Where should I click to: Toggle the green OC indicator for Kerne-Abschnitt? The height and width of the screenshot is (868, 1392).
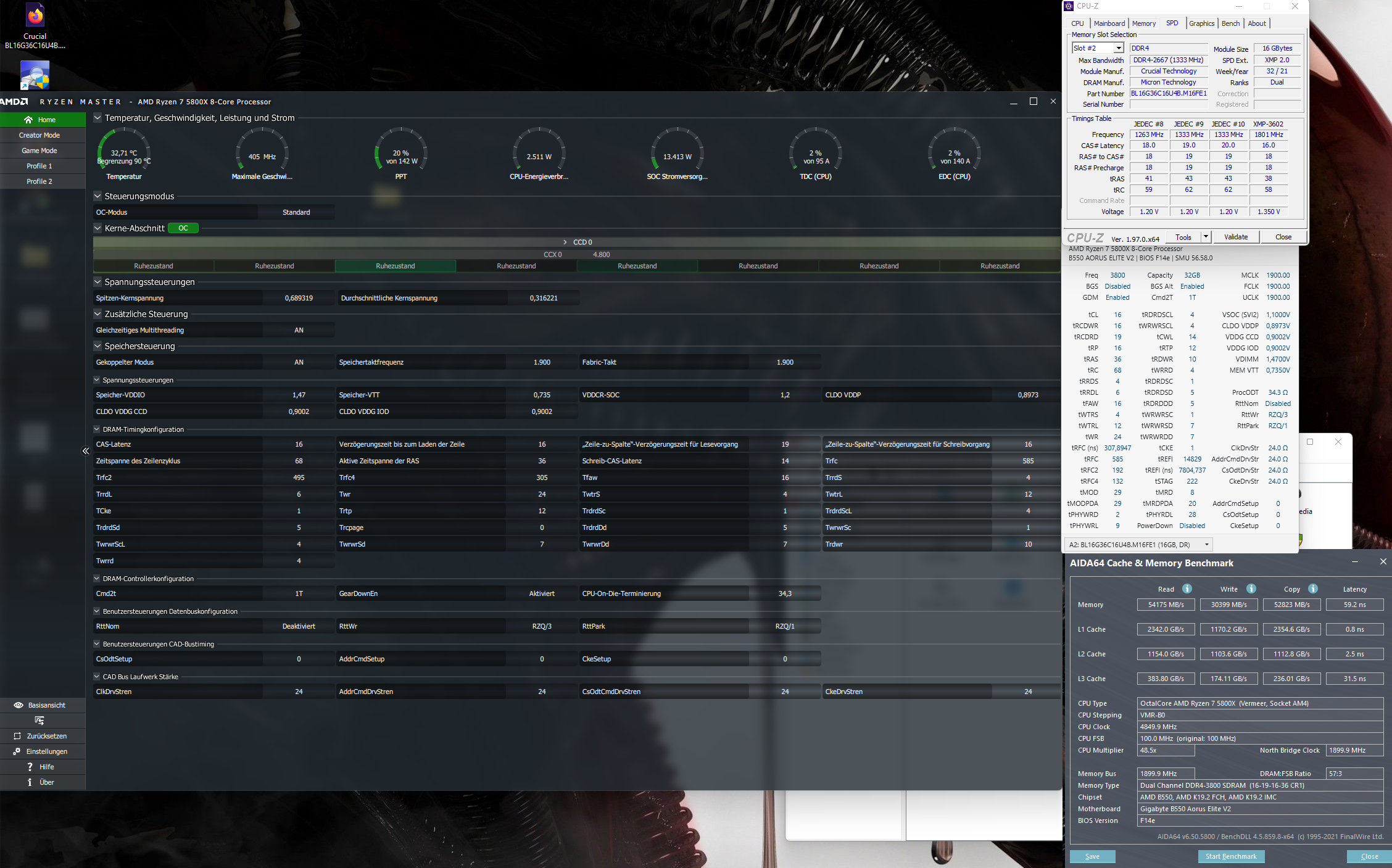tap(183, 228)
